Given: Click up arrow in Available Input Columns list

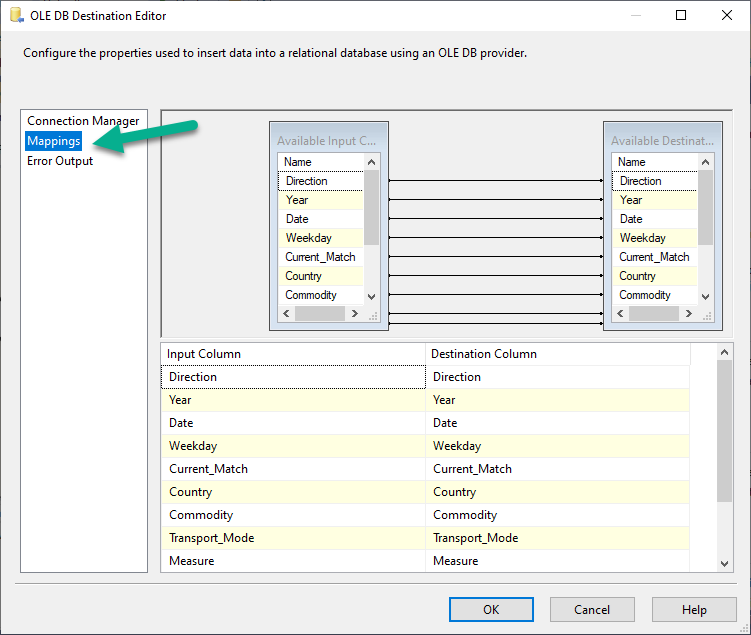Looking at the screenshot, I should coord(371,162).
